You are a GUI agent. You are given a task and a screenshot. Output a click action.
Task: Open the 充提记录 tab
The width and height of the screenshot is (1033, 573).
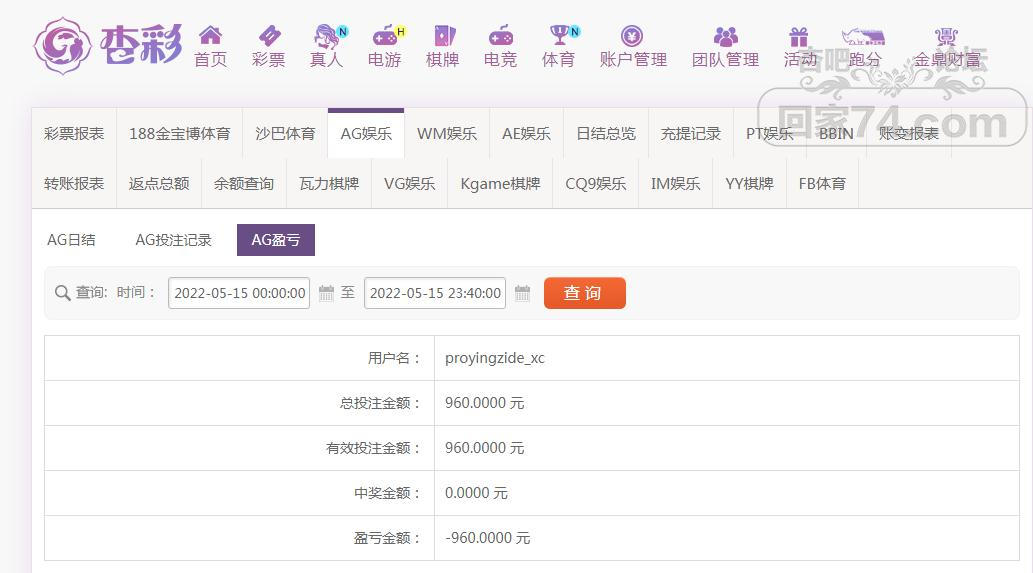(690, 133)
